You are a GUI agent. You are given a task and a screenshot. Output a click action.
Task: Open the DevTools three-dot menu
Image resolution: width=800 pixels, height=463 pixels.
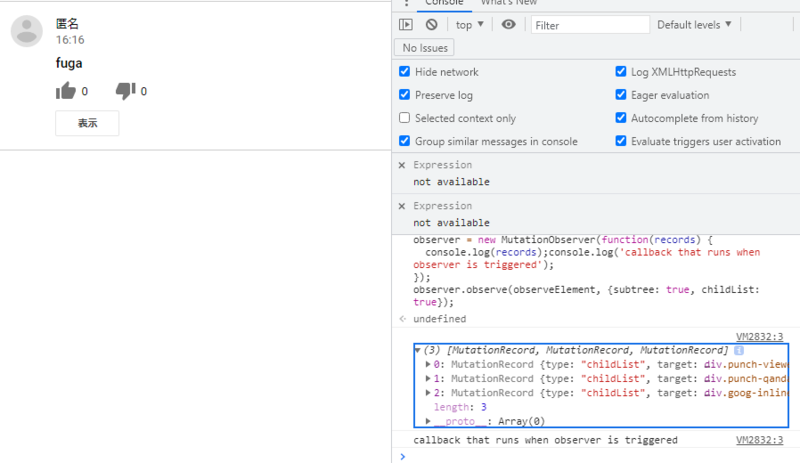pos(406,3)
